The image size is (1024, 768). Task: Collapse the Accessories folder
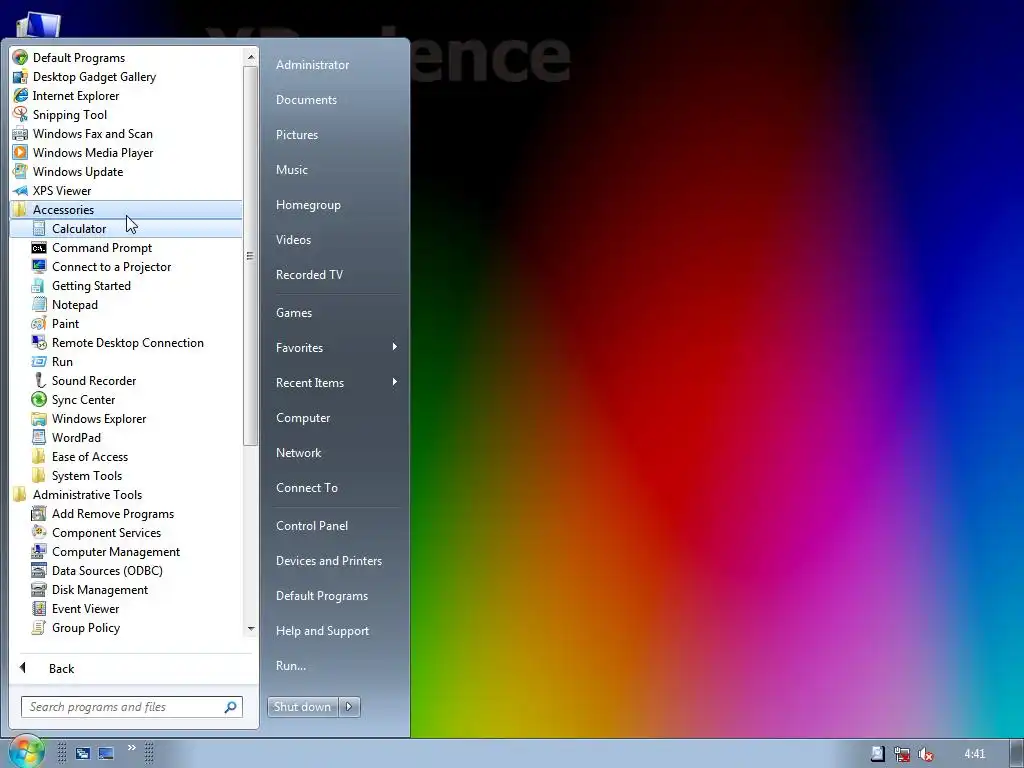tap(126, 210)
